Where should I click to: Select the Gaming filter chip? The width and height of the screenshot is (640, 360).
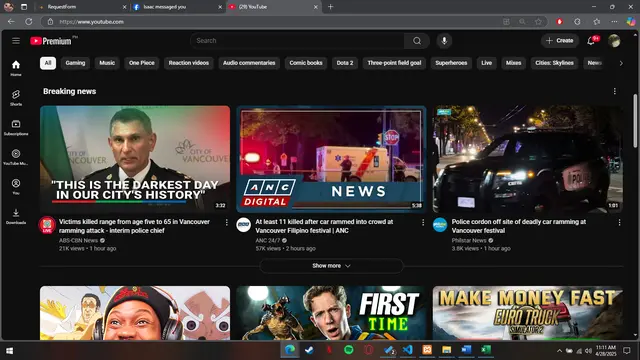point(76,63)
